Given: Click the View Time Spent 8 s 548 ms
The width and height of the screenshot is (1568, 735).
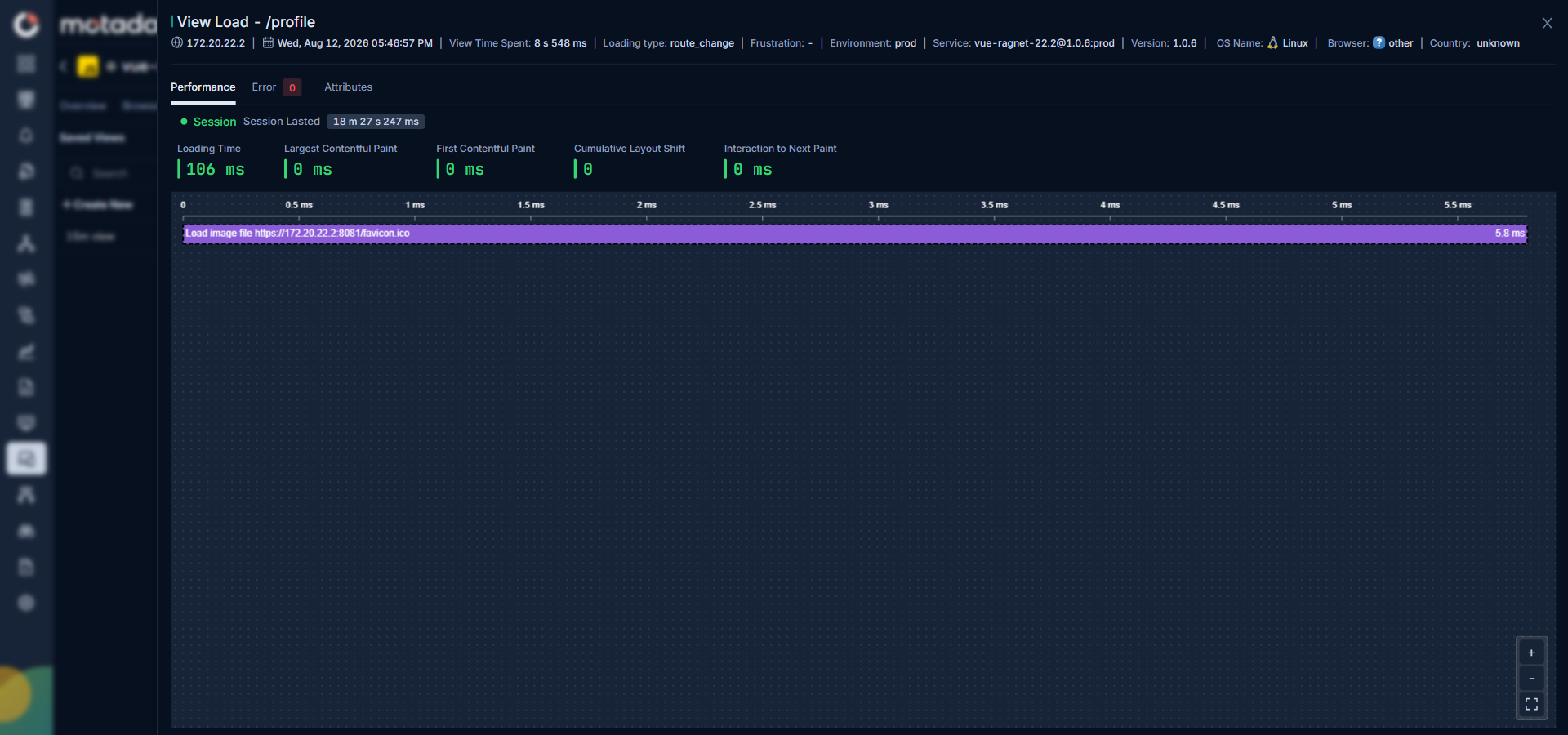Looking at the screenshot, I should tap(518, 43).
